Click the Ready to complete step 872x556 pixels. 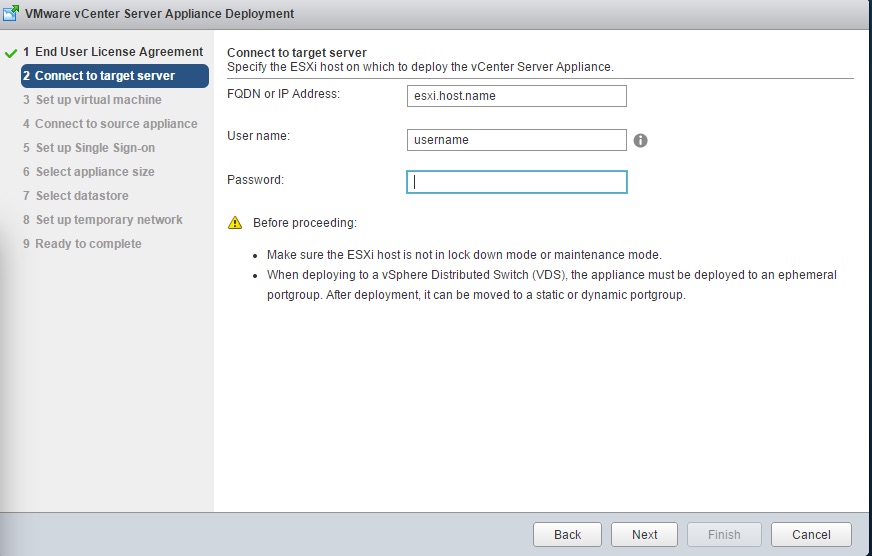[88, 244]
